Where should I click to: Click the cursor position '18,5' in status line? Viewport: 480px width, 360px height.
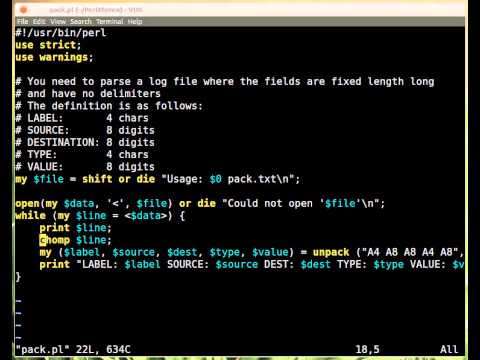point(367,350)
